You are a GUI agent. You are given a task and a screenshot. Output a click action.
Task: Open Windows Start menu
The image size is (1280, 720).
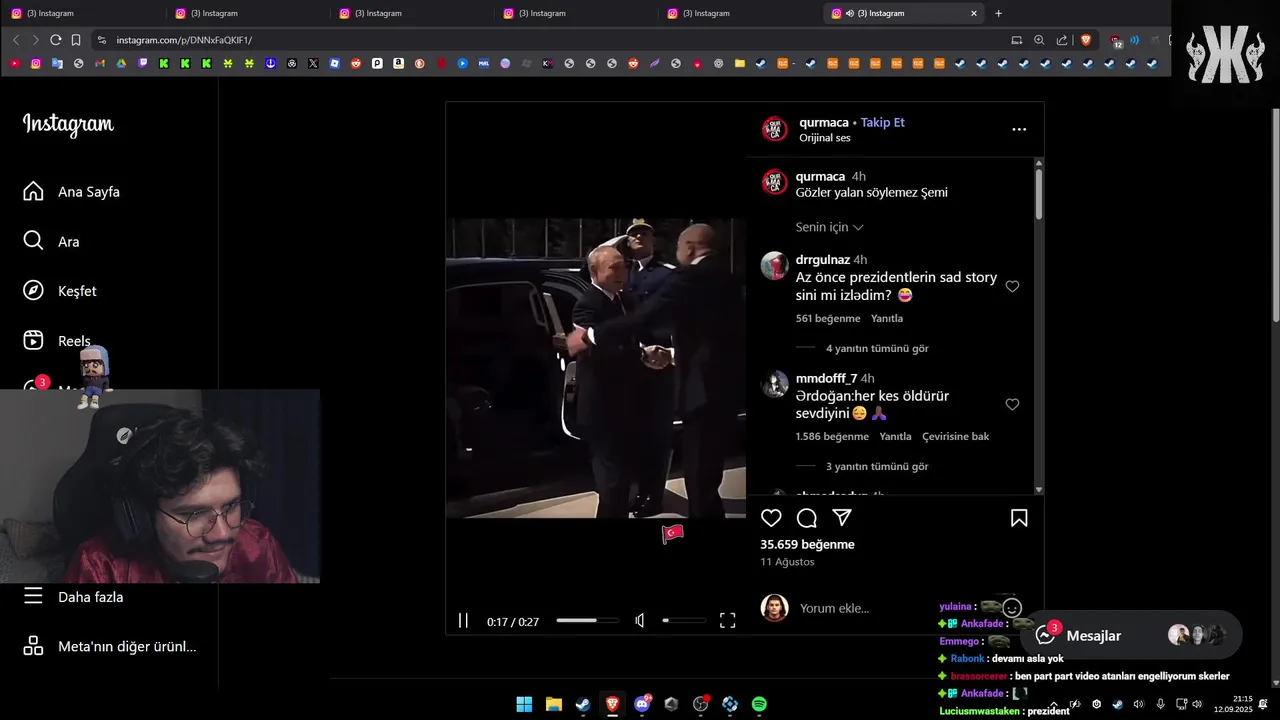(x=524, y=704)
